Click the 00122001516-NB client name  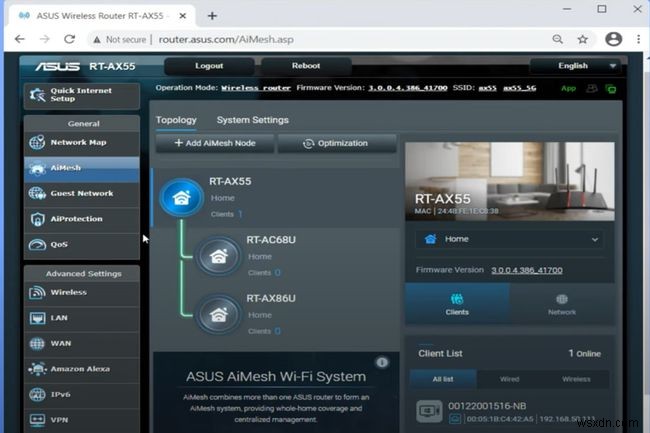pos(487,406)
